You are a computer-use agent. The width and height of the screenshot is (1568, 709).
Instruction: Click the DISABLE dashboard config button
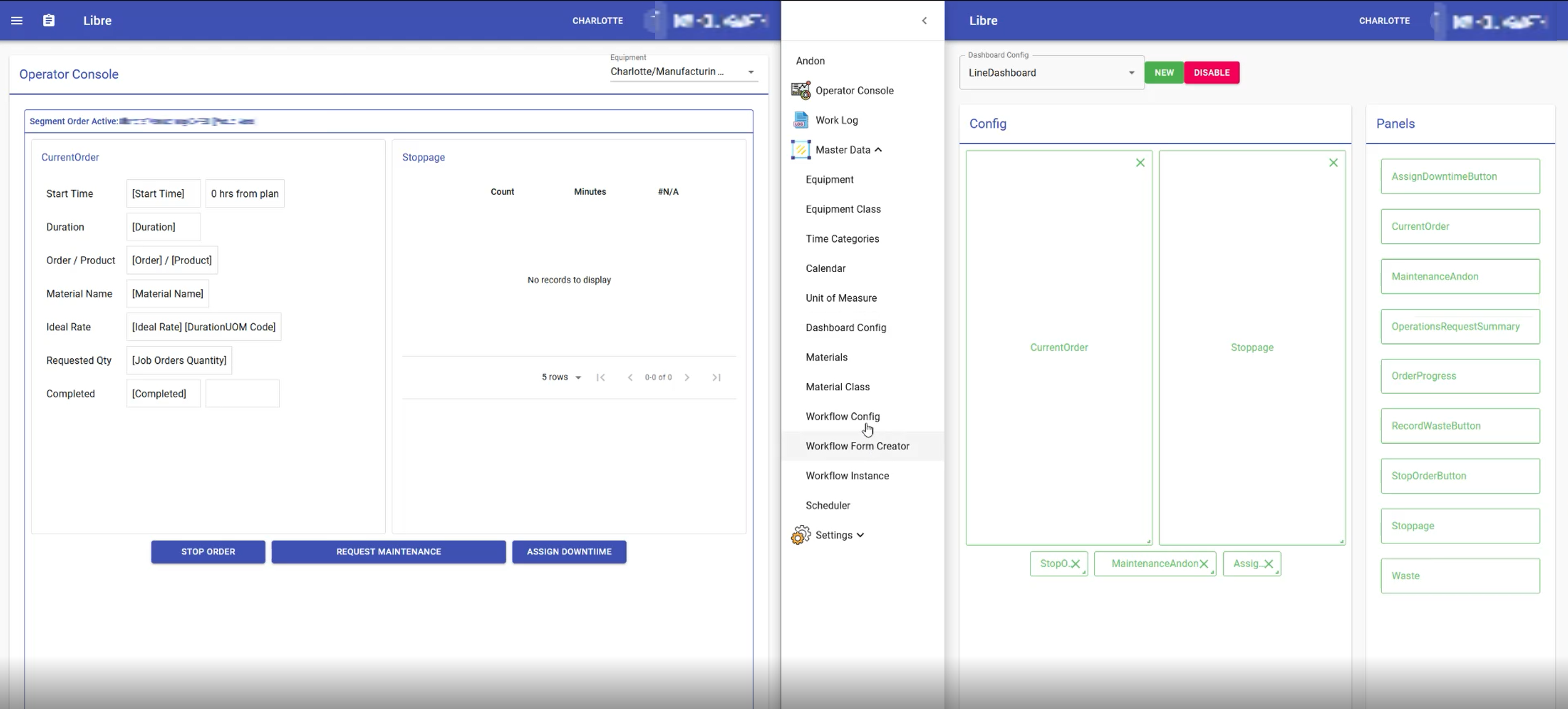(1211, 72)
